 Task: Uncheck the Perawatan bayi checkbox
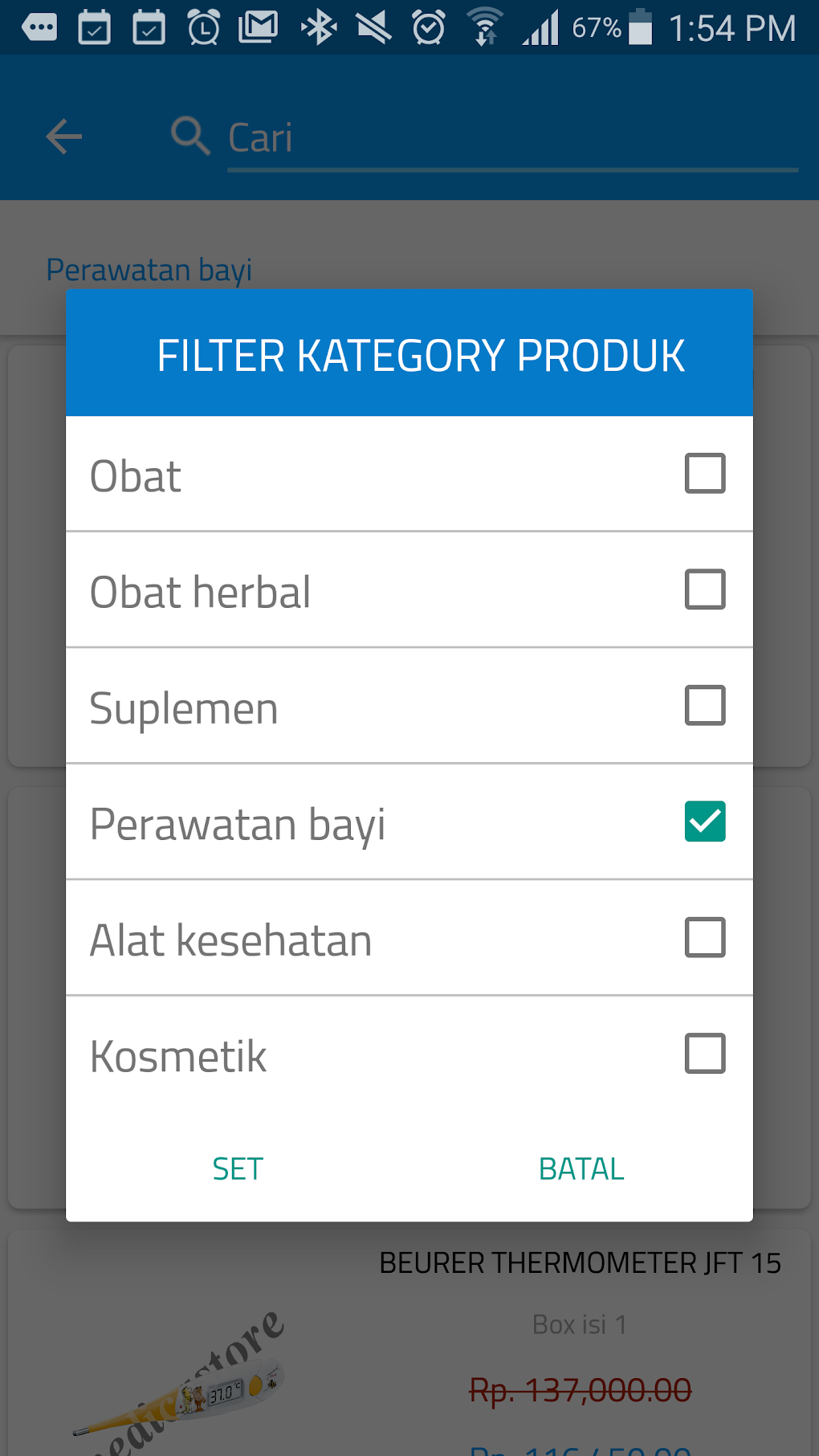(705, 821)
